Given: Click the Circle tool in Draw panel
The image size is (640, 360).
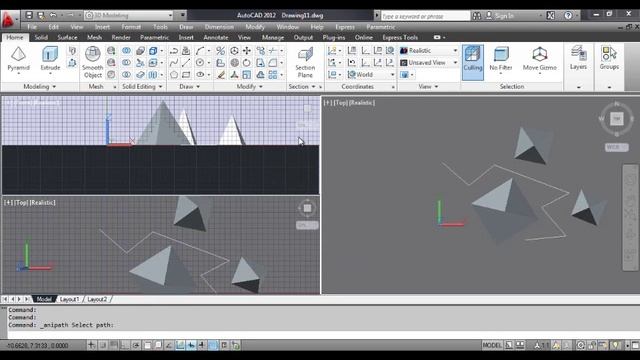Looking at the screenshot, I should click(x=200, y=63).
